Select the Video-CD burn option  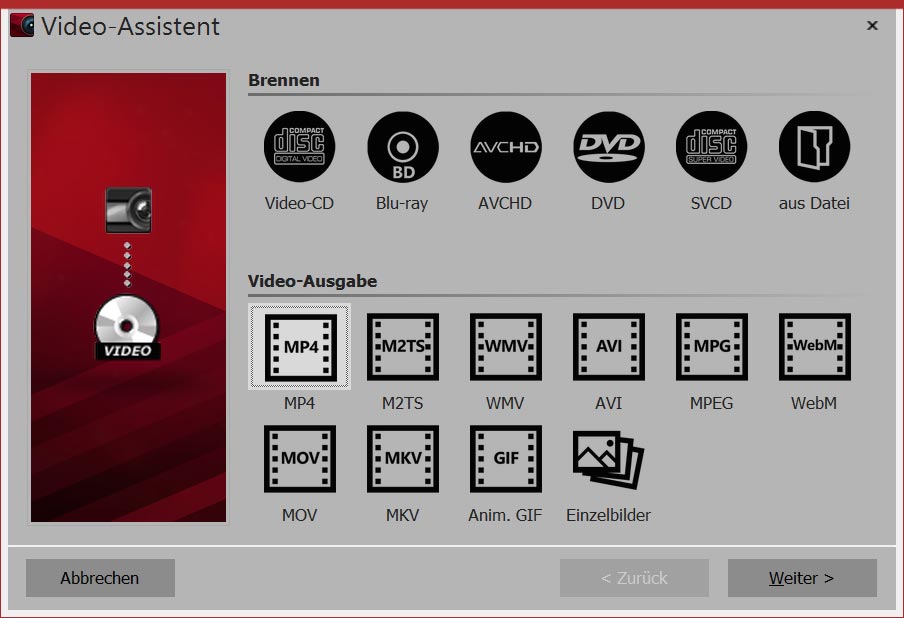click(299, 147)
